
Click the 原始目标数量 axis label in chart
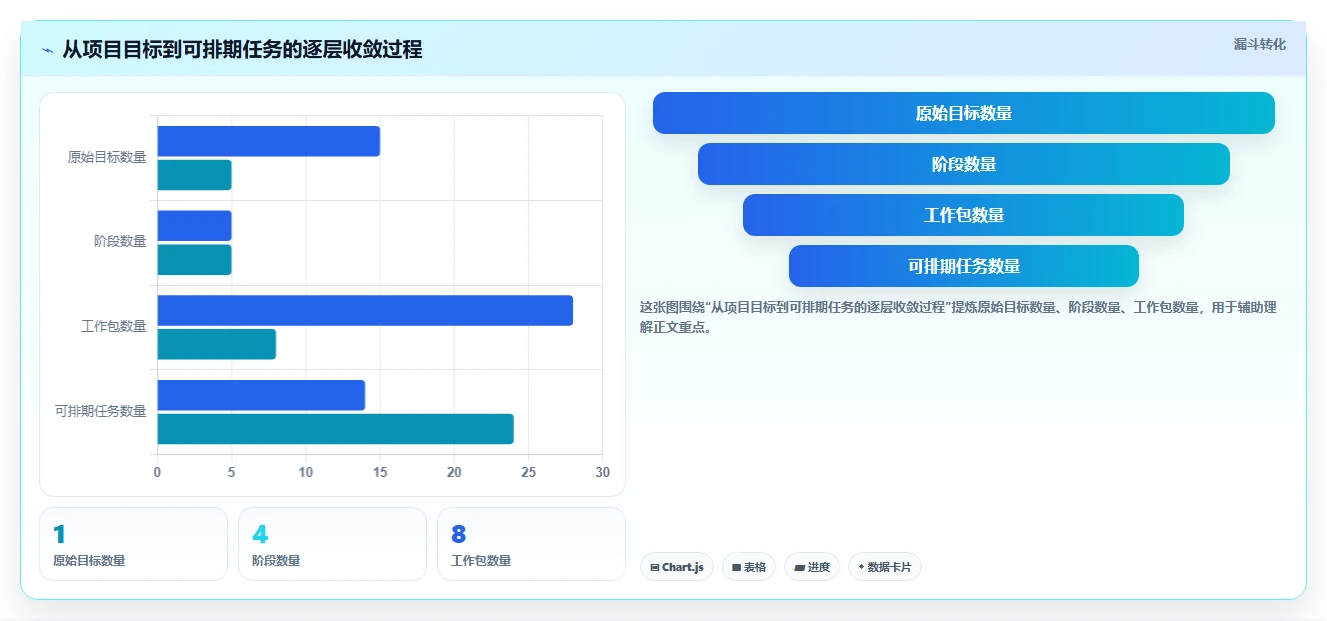click(x=107, y=157)
